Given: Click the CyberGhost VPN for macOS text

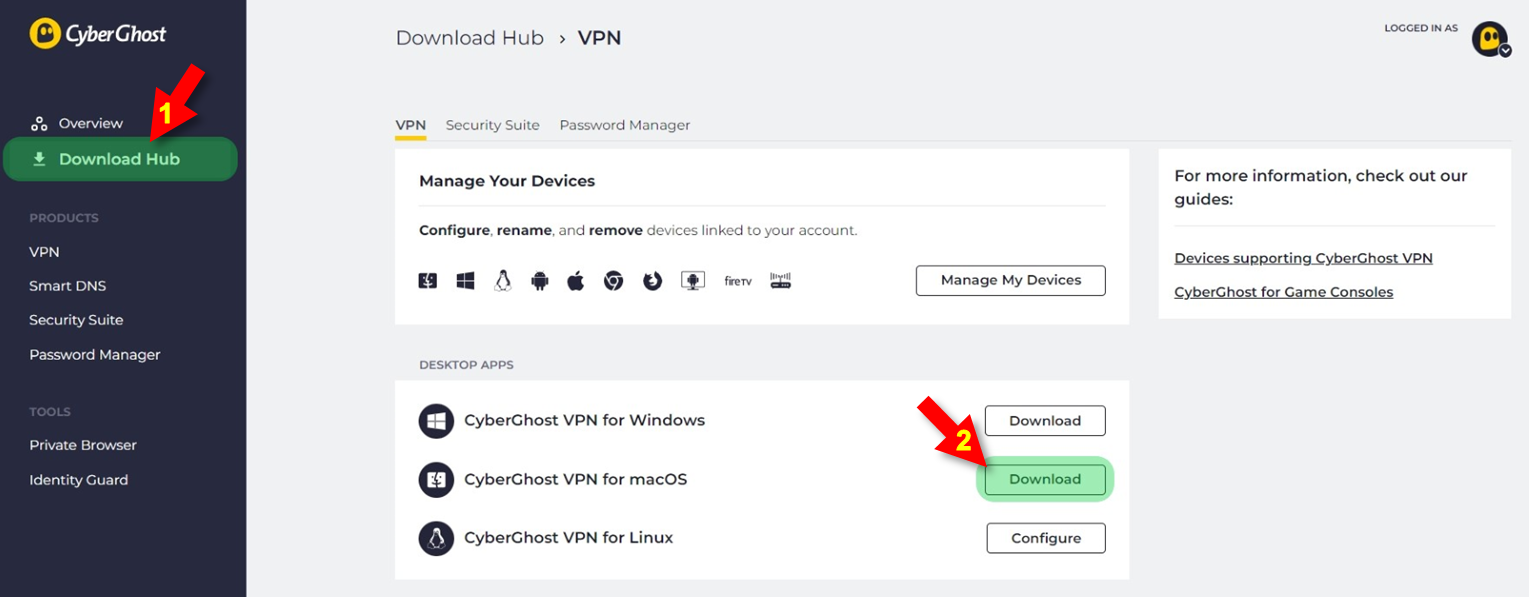Looking at the screenshot, I should tap(576, 479).
